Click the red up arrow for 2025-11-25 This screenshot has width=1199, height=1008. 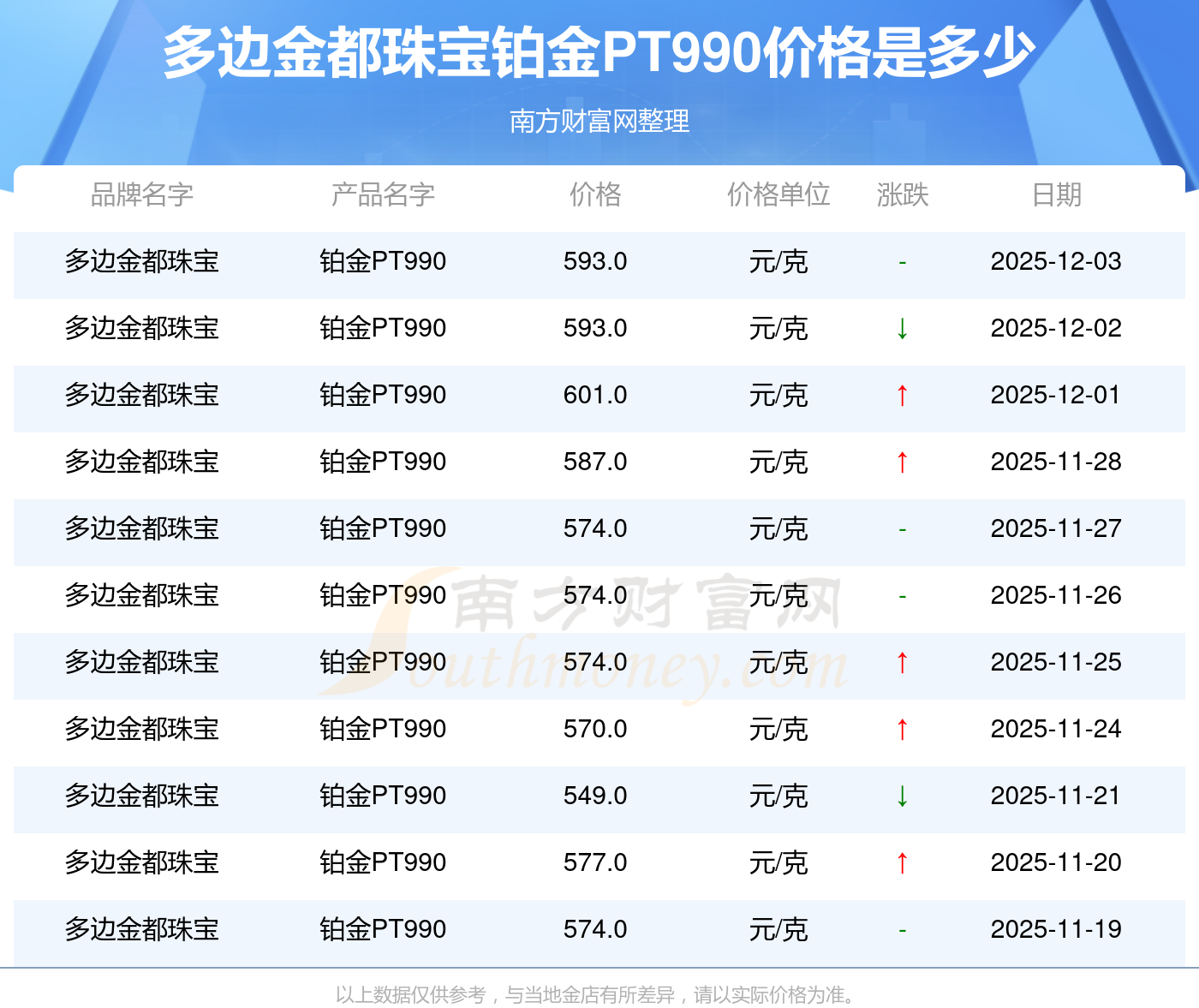(x=902, y=663)
